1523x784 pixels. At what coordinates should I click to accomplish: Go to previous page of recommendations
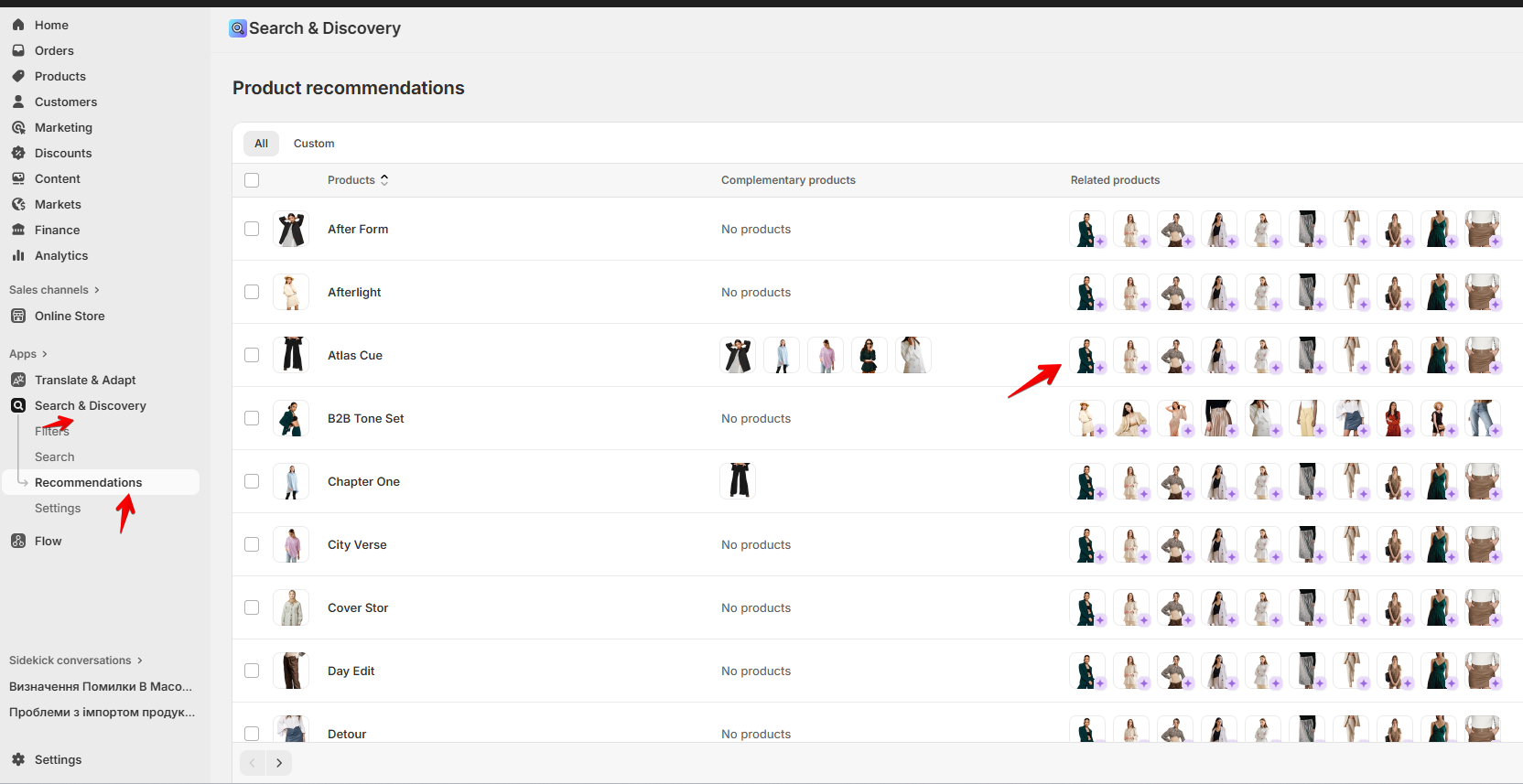253,763
